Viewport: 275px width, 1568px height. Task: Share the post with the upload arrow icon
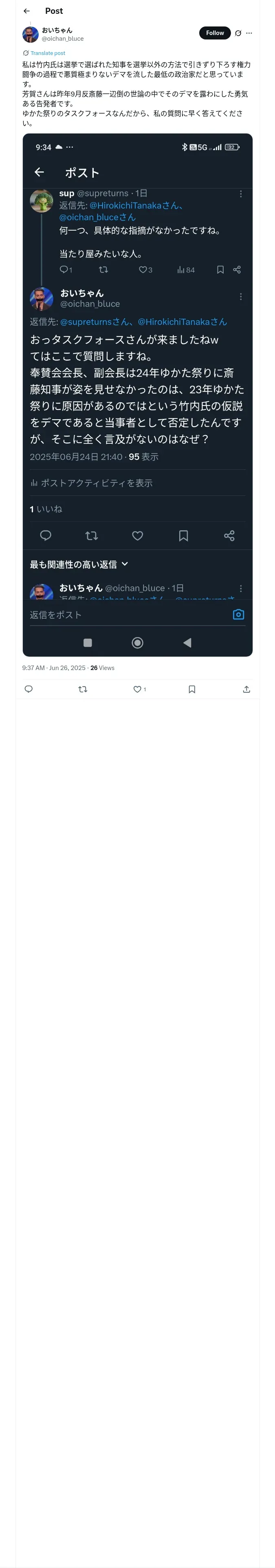coord(246,689)
